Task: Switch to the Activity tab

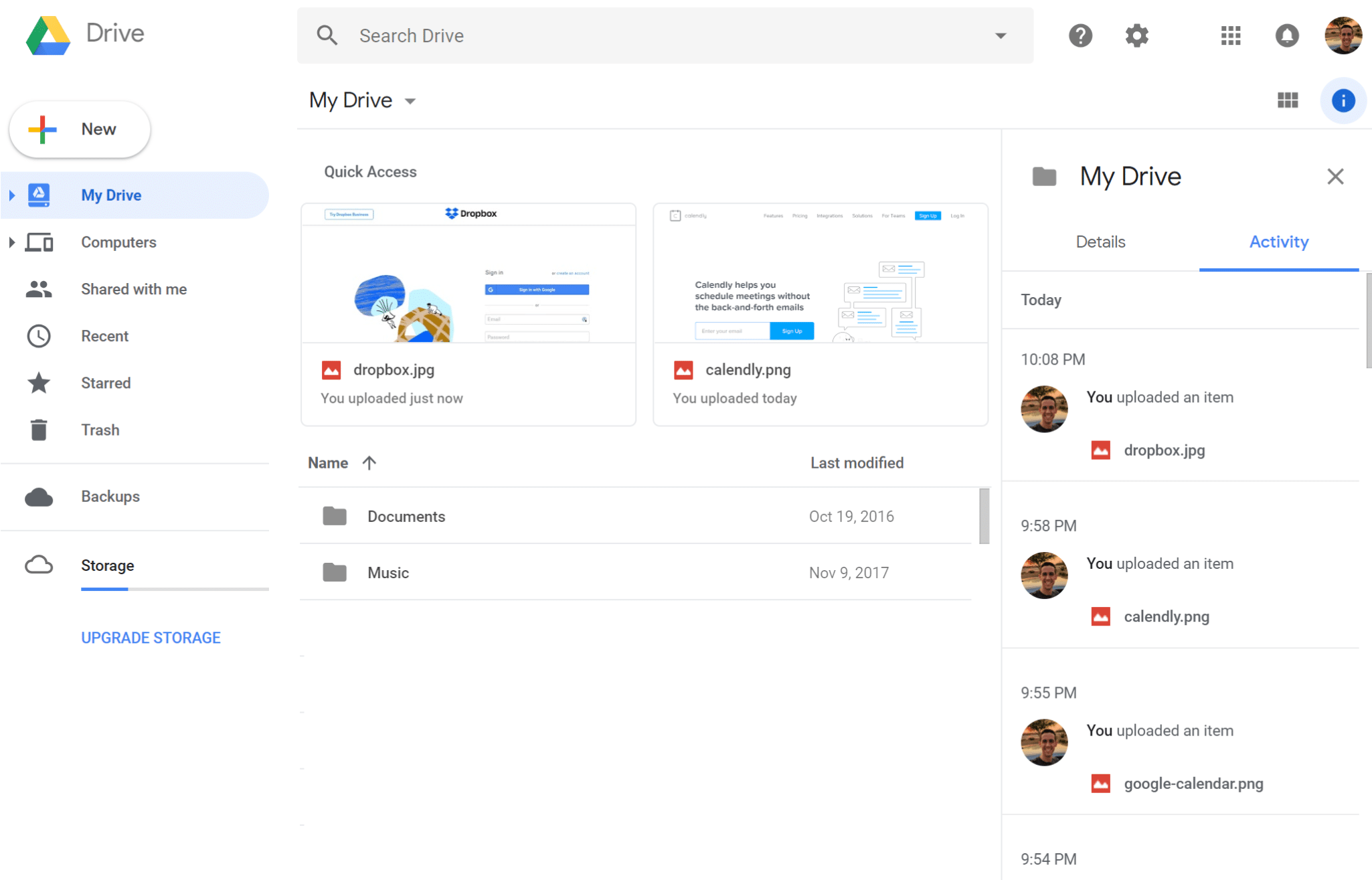Action: [1279, 242]
